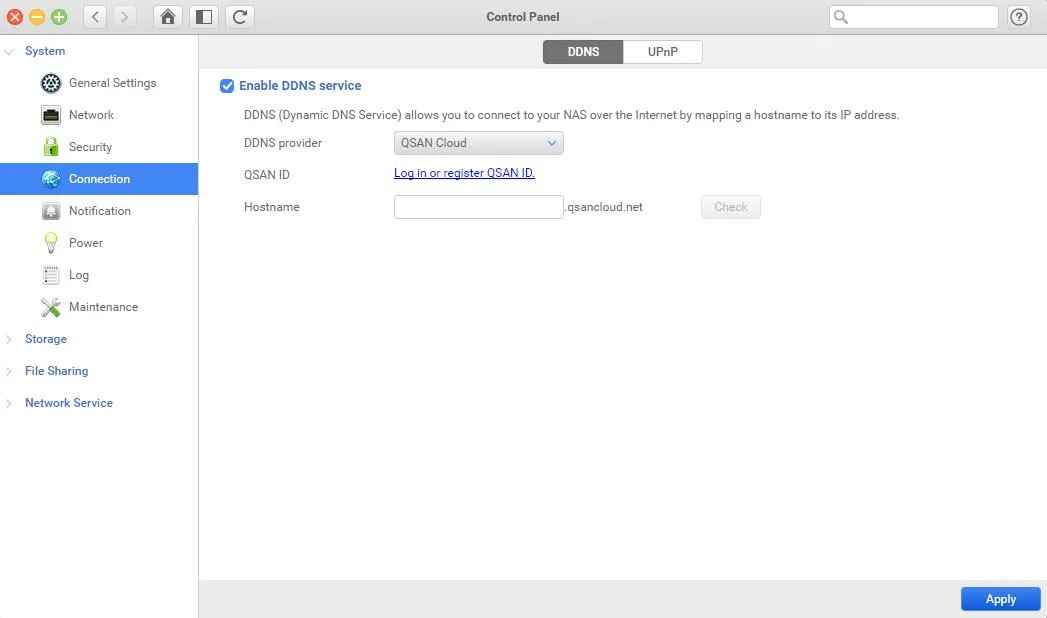Click the Security padlock icon
This screenshot has width=1047, height=618.
click(x=51, y=147)
